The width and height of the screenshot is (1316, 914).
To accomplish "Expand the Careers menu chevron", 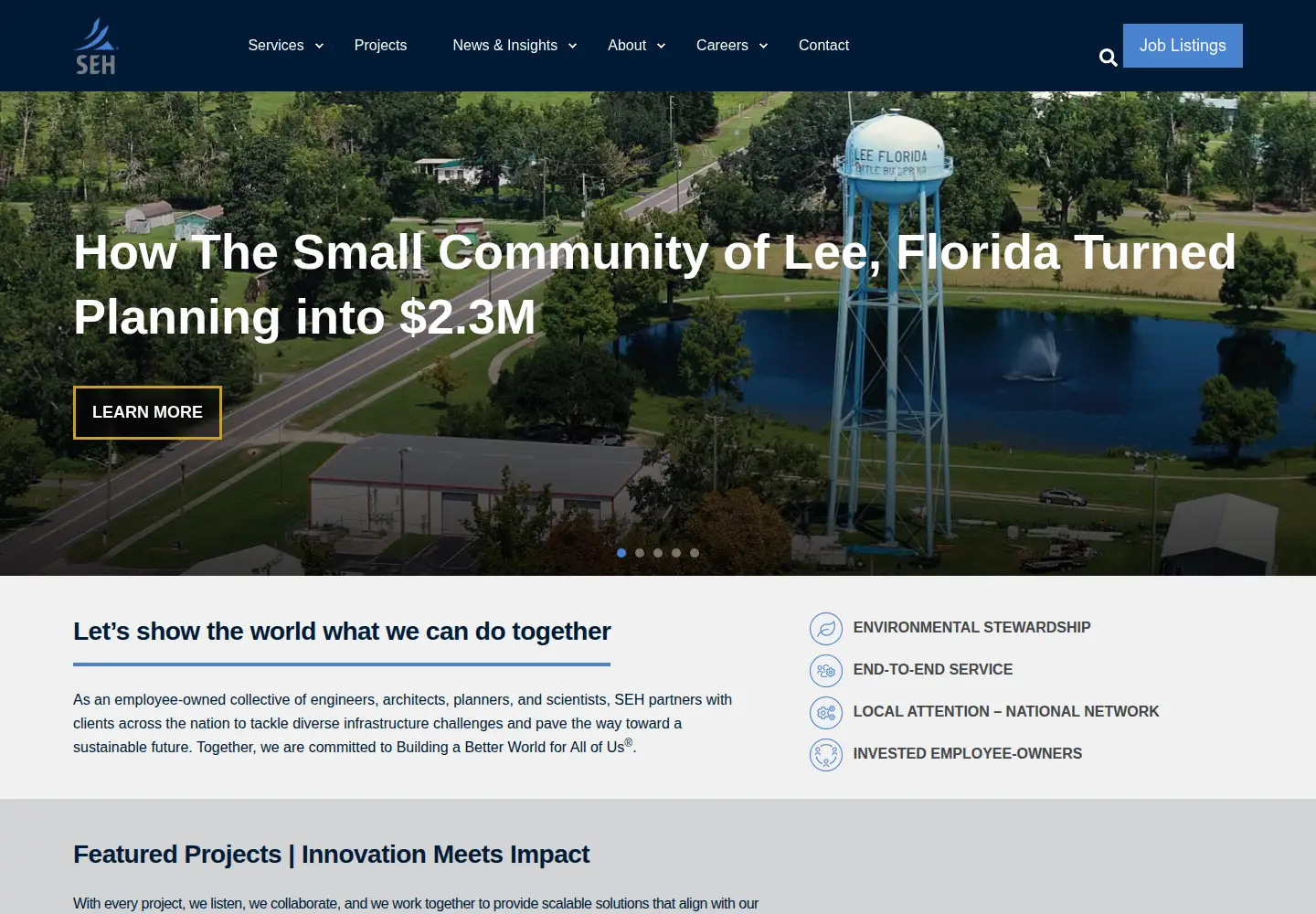I will point(763,46).
